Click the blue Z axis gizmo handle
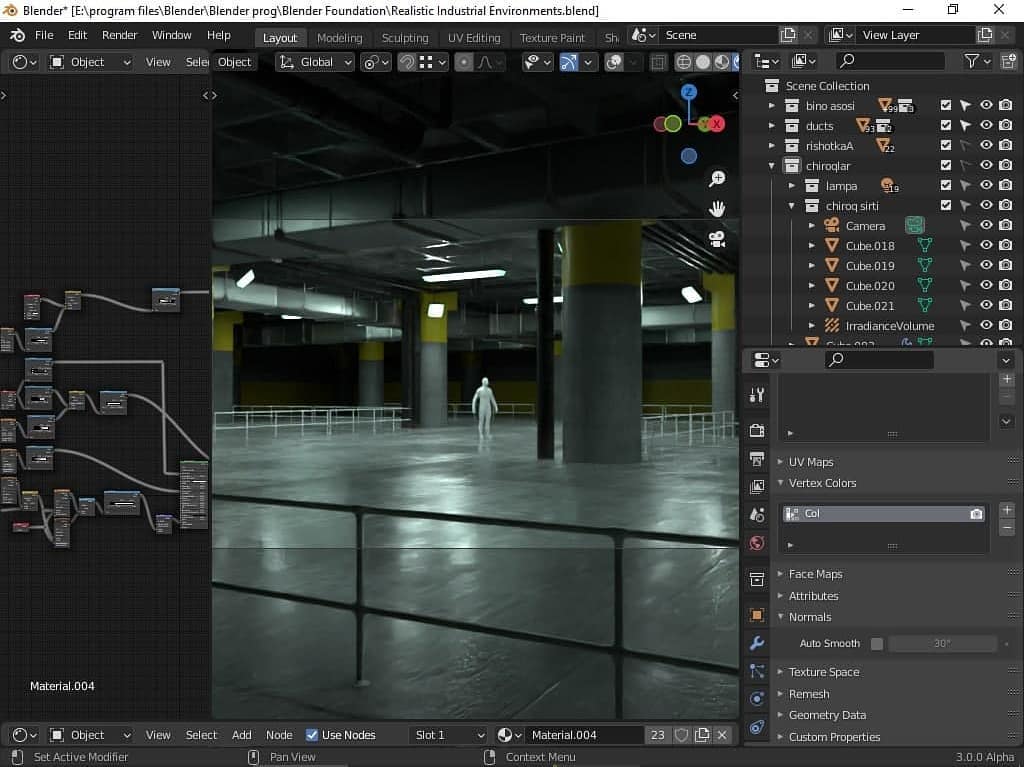Screen dimensions: 1024x767 click(688, 92)
